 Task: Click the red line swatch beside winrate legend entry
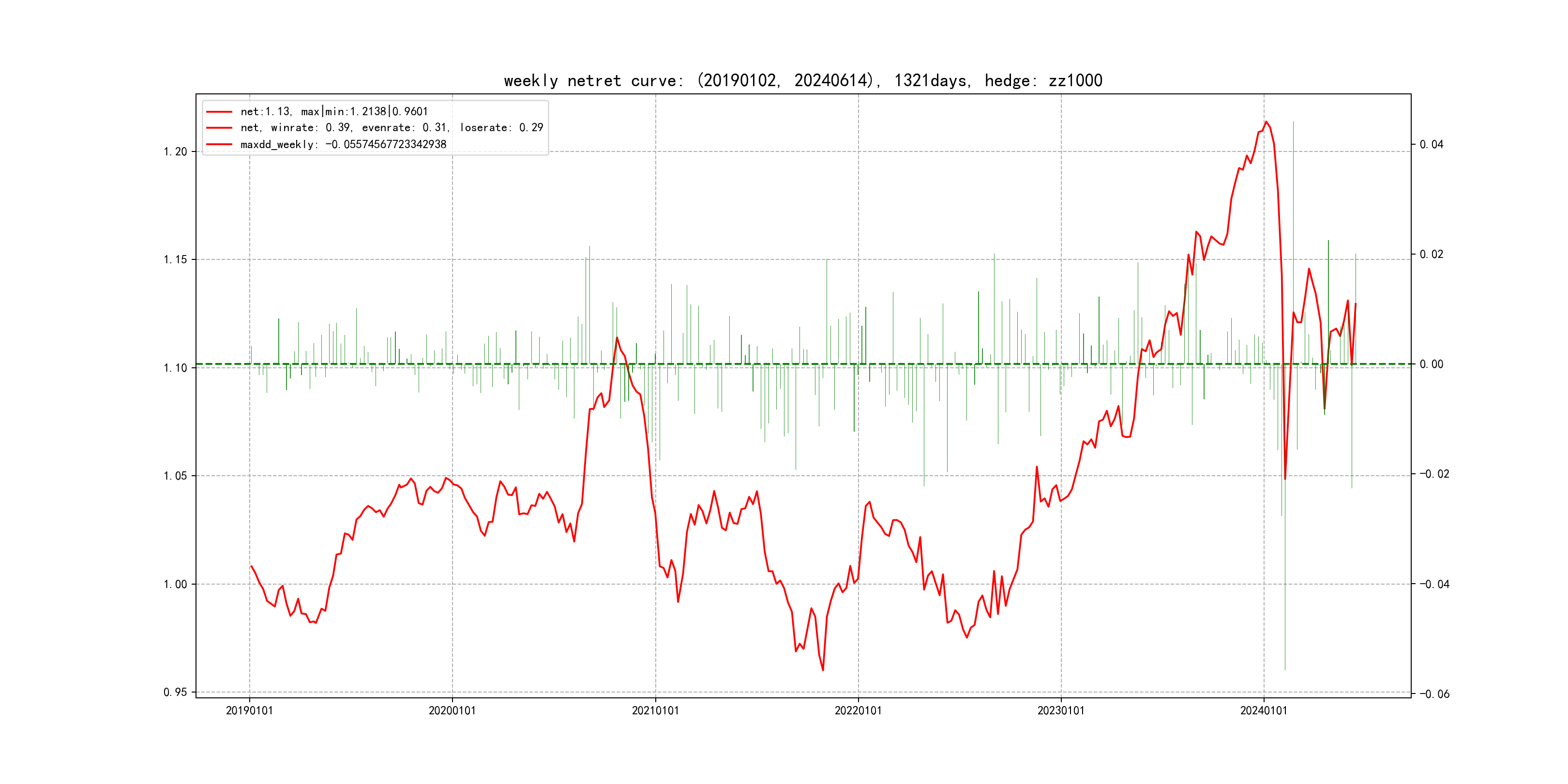coord(219,128)
